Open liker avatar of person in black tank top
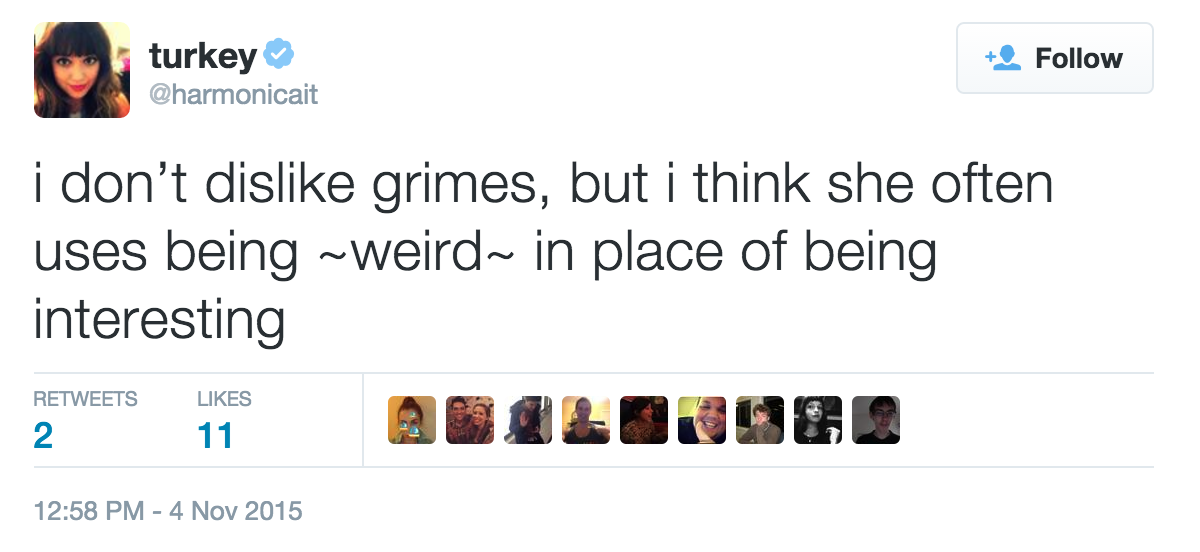The width and height of the screenshot is (1200, 552). (586, 420)
